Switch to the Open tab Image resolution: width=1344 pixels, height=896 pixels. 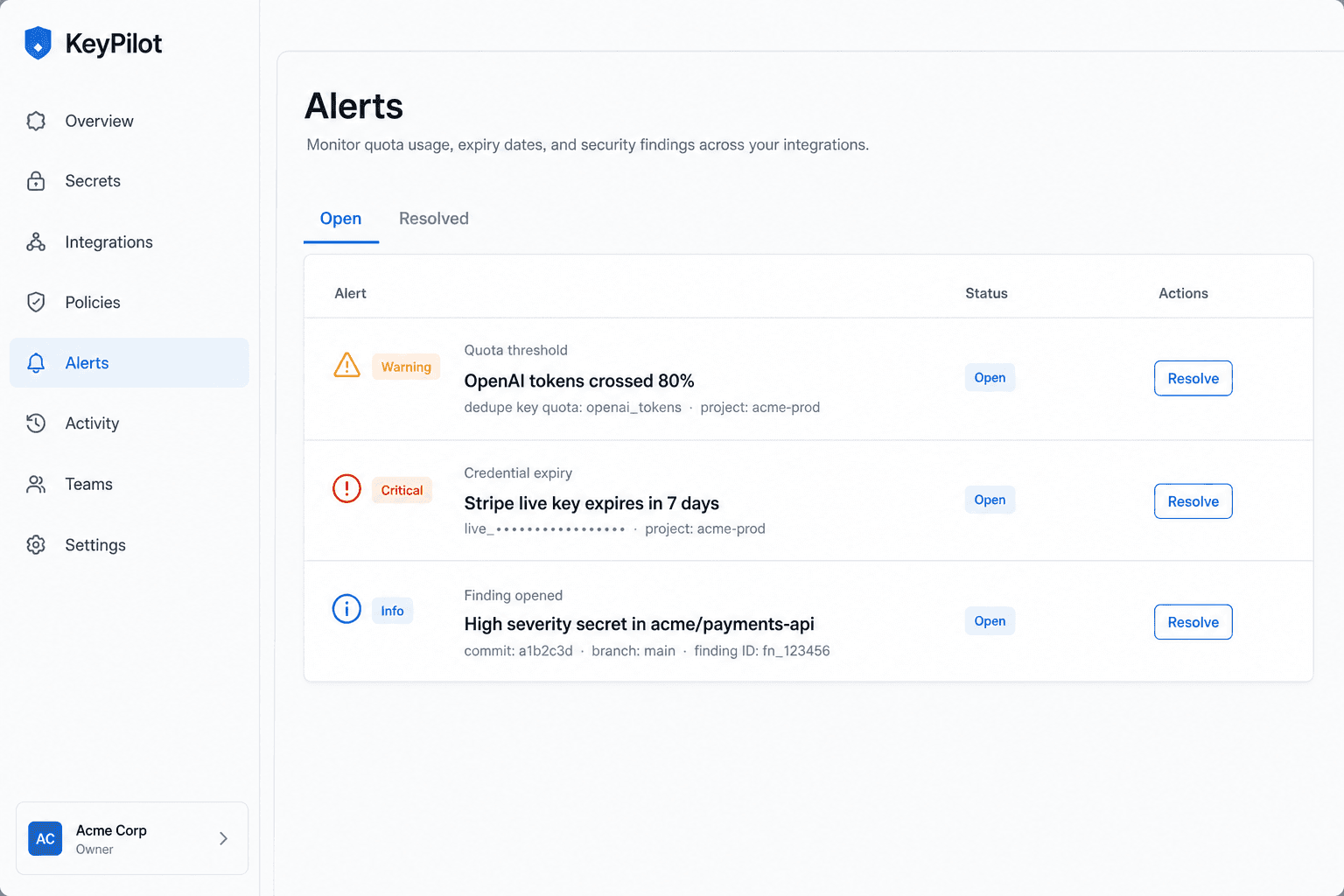pos(340,219)
